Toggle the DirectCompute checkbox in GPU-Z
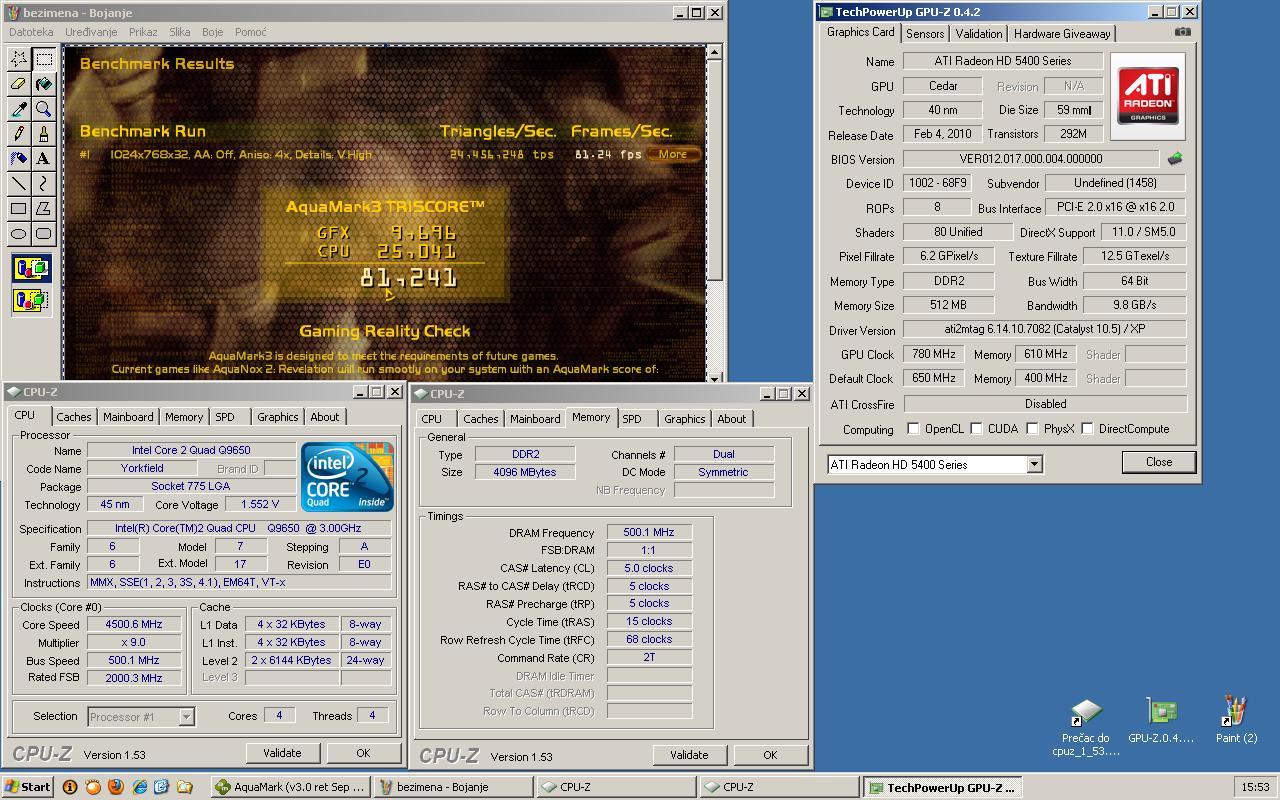Viewport: 1280px width, 800px height. [x=1087, y=429]
